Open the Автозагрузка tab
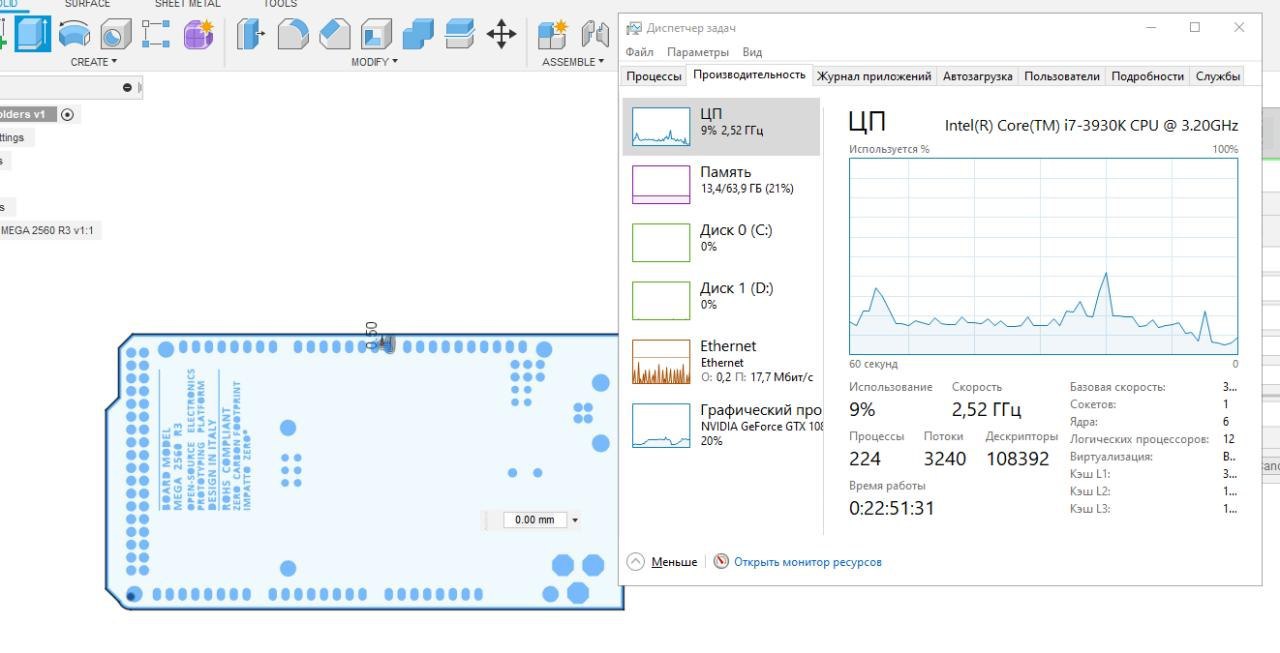This screenshot has height=653, width=1280. click(977, 76)
